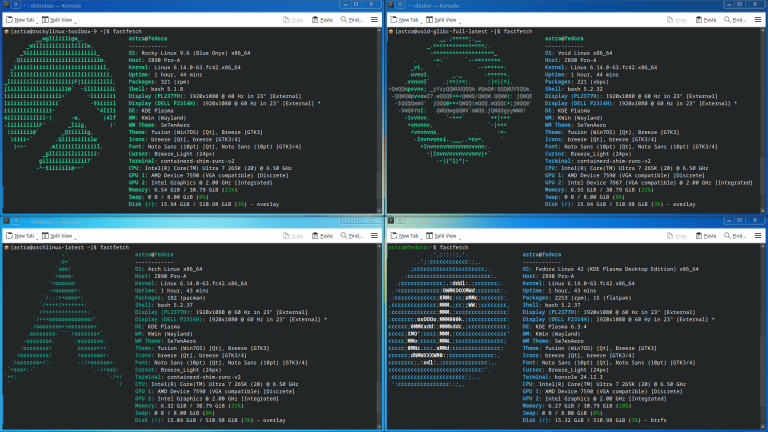Screen dimensions: 768x432
Task: Click the 'OS: Rocky Linux 9.6 (Blue Onyx)' line
Action: tap(189, 53)
